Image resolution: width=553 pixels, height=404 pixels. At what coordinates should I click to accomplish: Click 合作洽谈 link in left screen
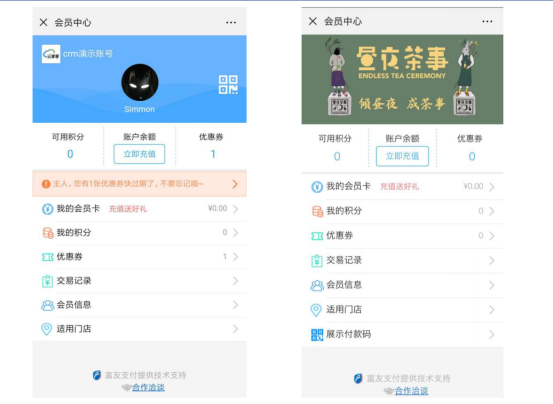pos(148,387)
